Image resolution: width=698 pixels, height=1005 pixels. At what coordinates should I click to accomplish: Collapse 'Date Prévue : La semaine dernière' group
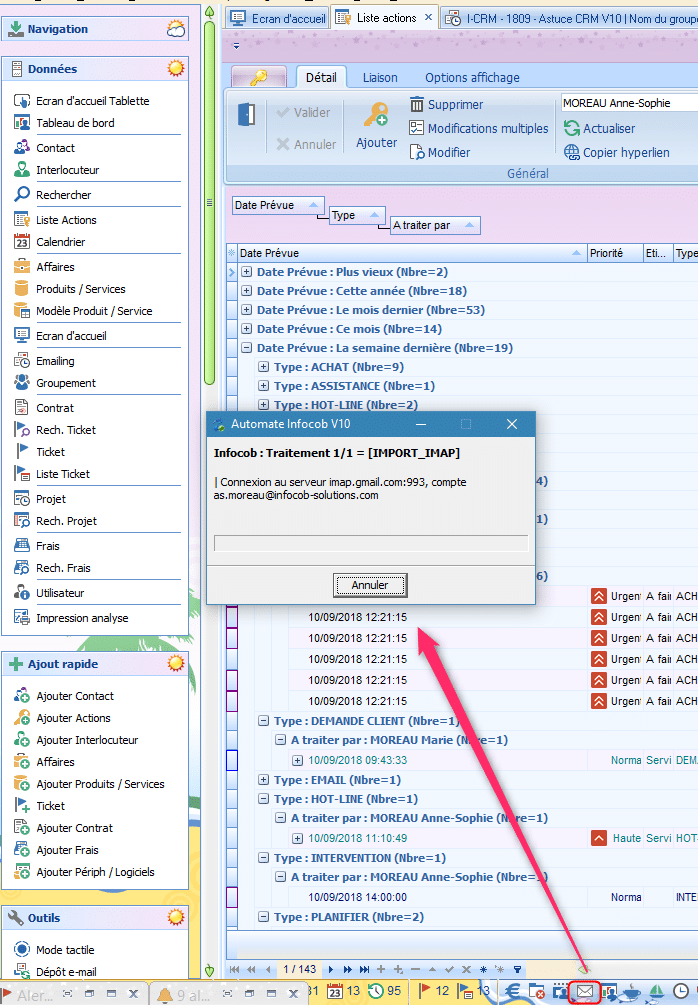(x=247, y=348)
